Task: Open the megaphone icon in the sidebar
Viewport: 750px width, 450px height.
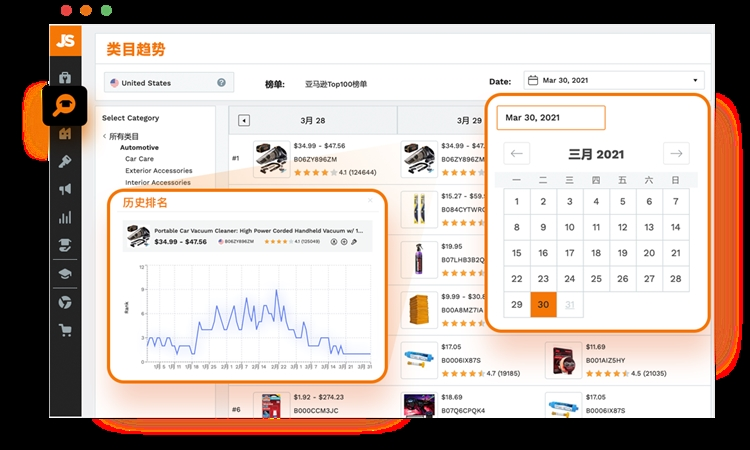Action: (65, 189)
